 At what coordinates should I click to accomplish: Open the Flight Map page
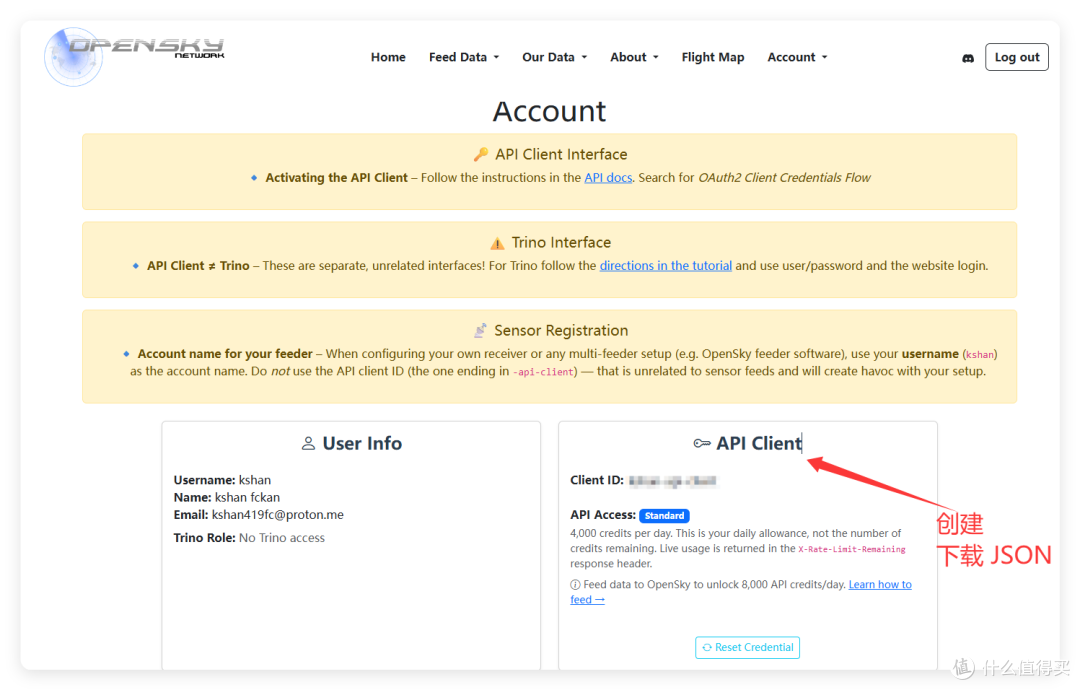click(x=713, y=57)
